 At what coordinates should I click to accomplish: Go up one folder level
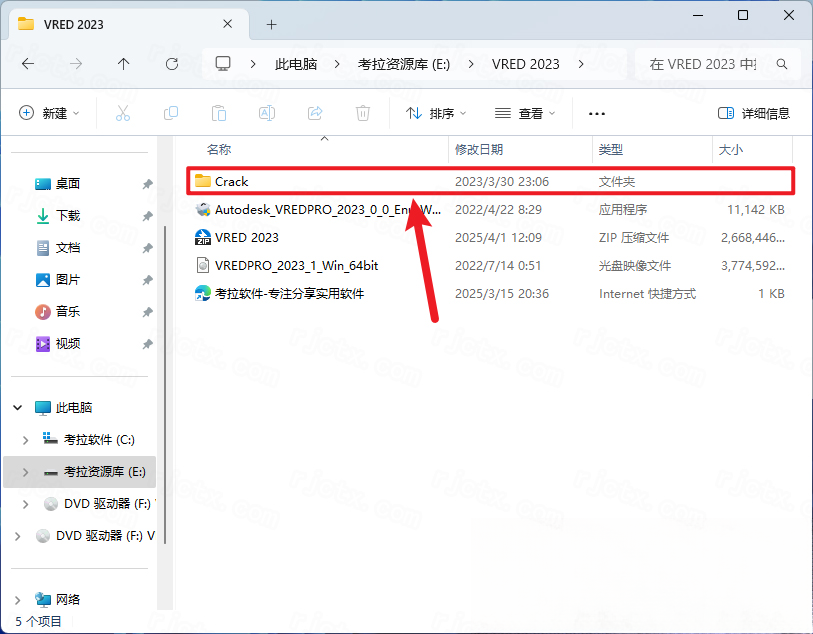click(x=123, y=64)
